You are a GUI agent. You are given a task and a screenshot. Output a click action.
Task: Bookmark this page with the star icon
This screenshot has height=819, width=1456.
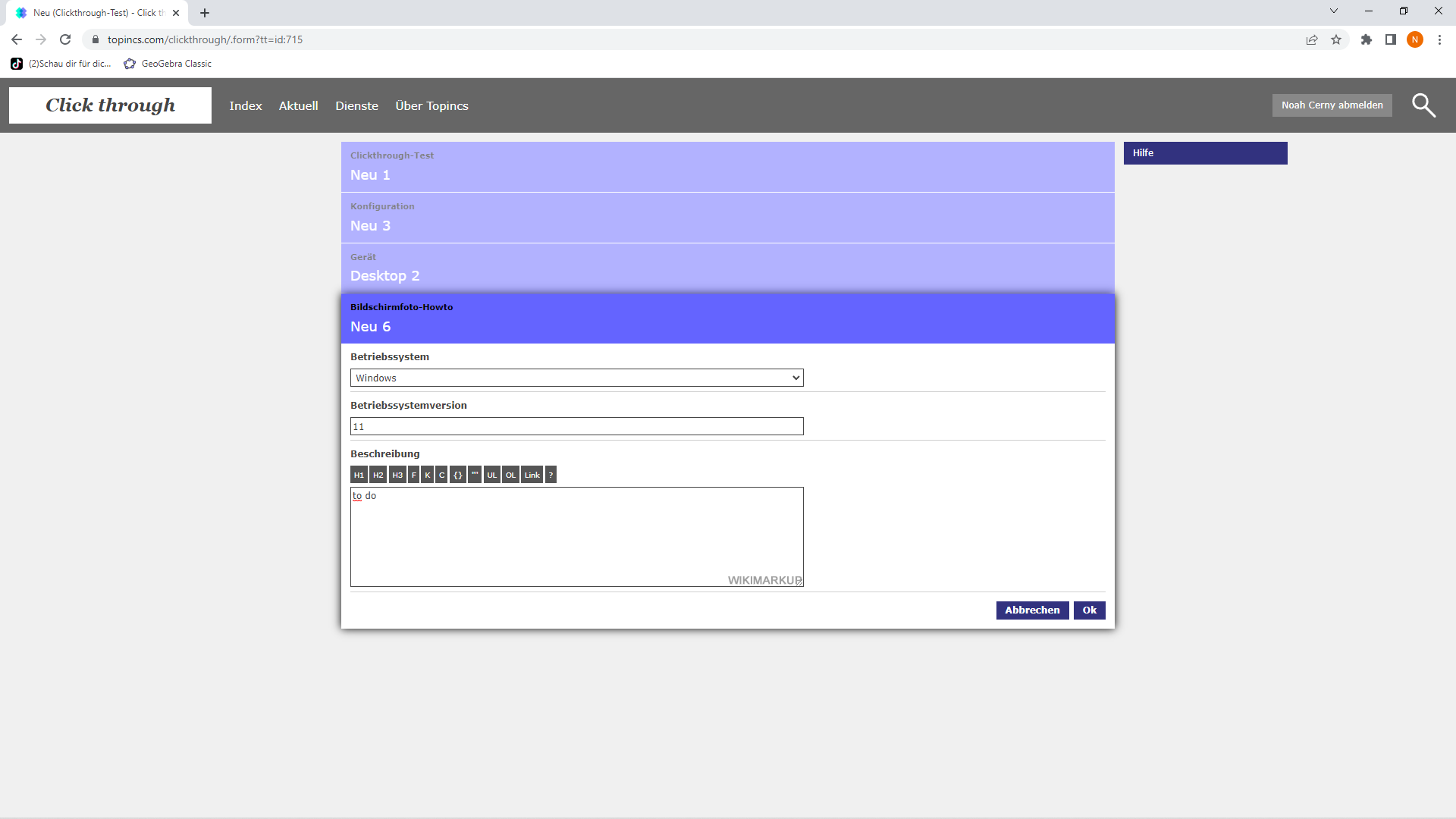[x=1336, y=39]
